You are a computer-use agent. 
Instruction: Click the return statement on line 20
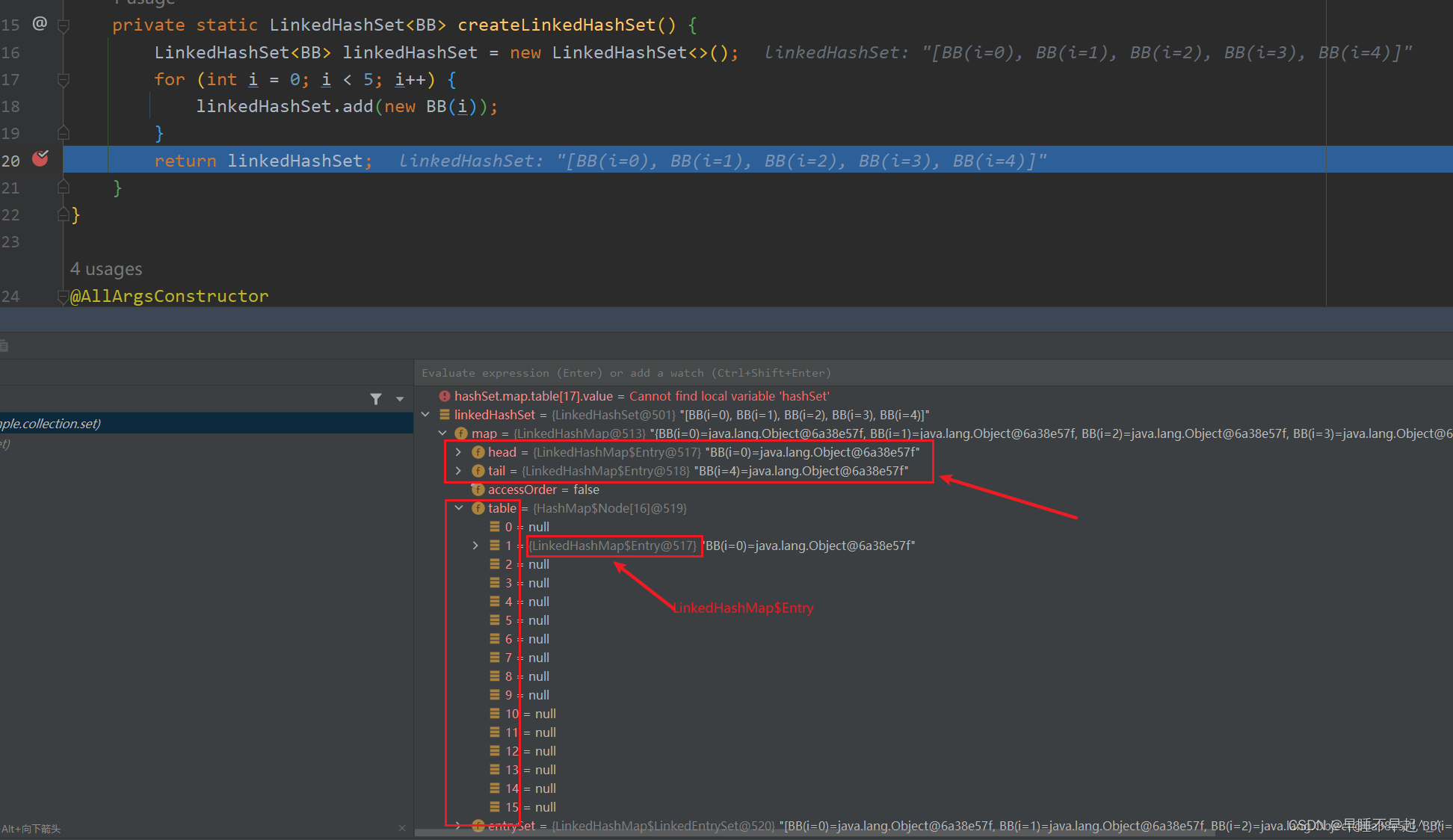point(263,161)
